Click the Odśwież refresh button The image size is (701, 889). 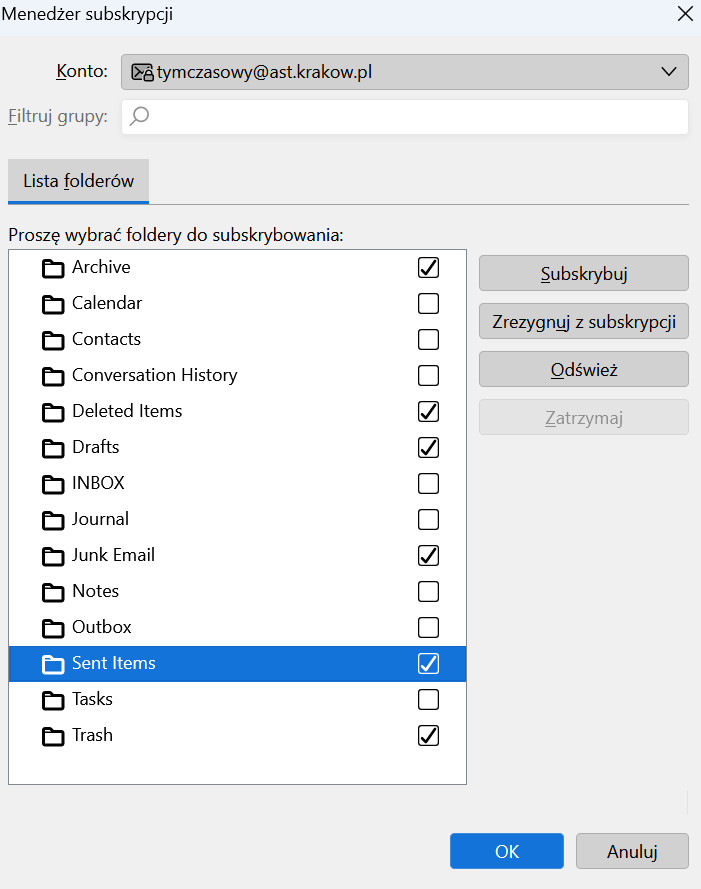[584, 370]
